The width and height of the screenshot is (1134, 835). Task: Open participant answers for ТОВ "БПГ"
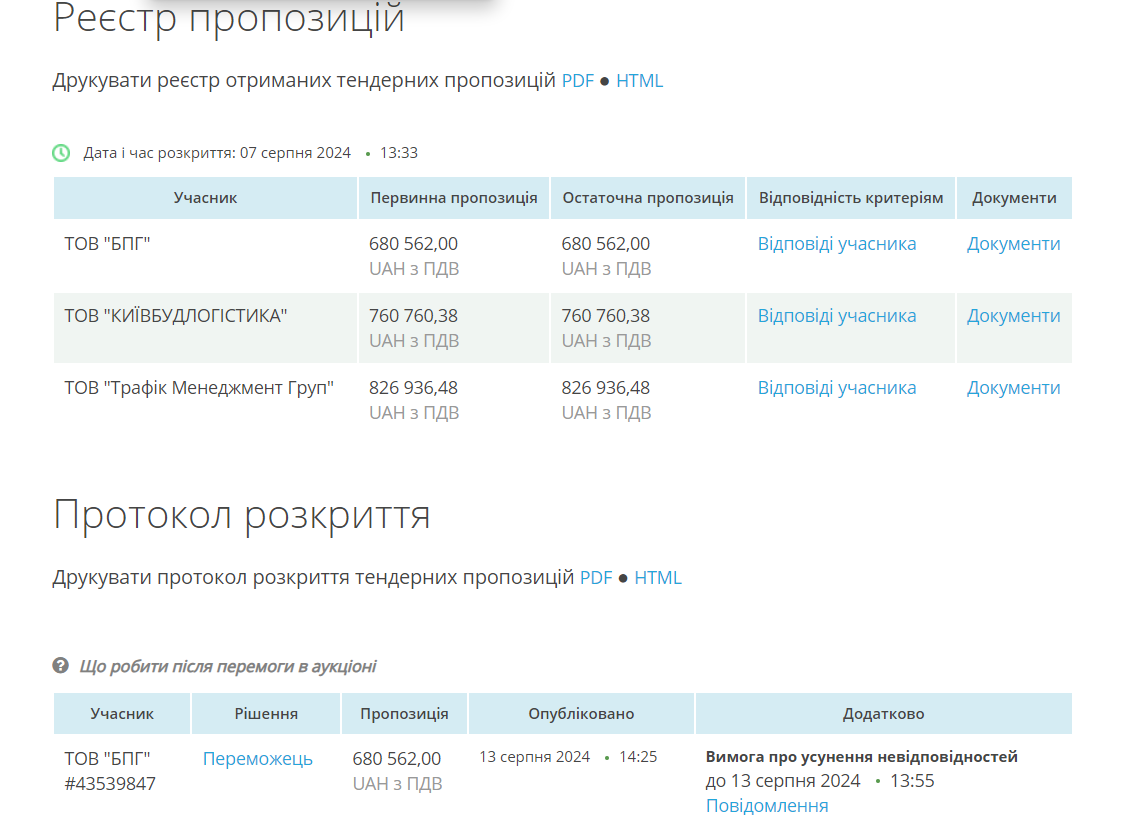pos(837,244)
